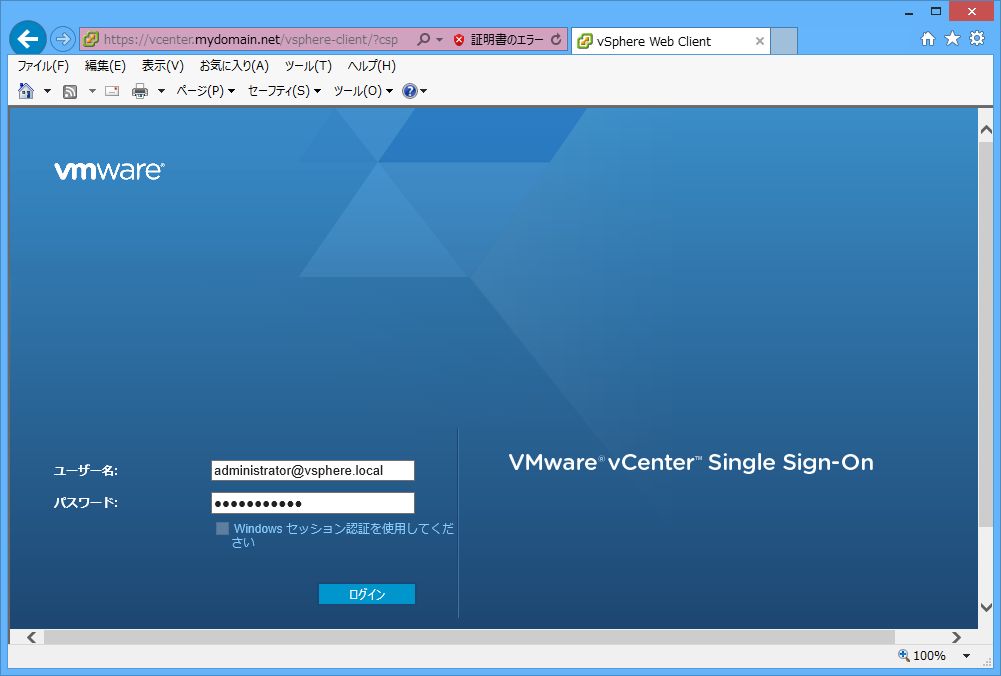
Task: Click the Print printer icon
Action: (140, 91)
